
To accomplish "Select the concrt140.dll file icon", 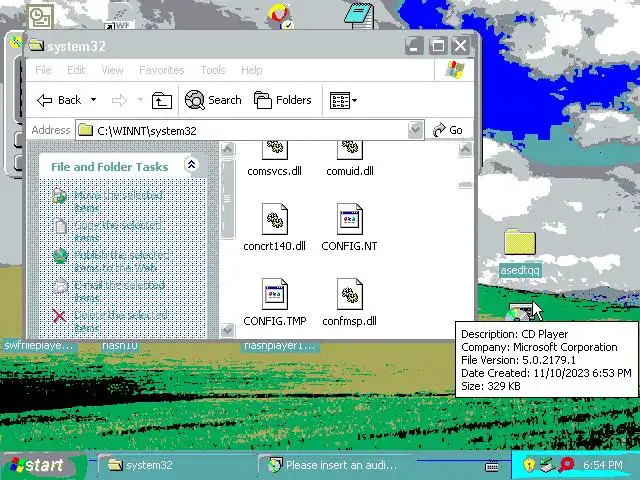I will pyautogui.click(x=275, y=219).
